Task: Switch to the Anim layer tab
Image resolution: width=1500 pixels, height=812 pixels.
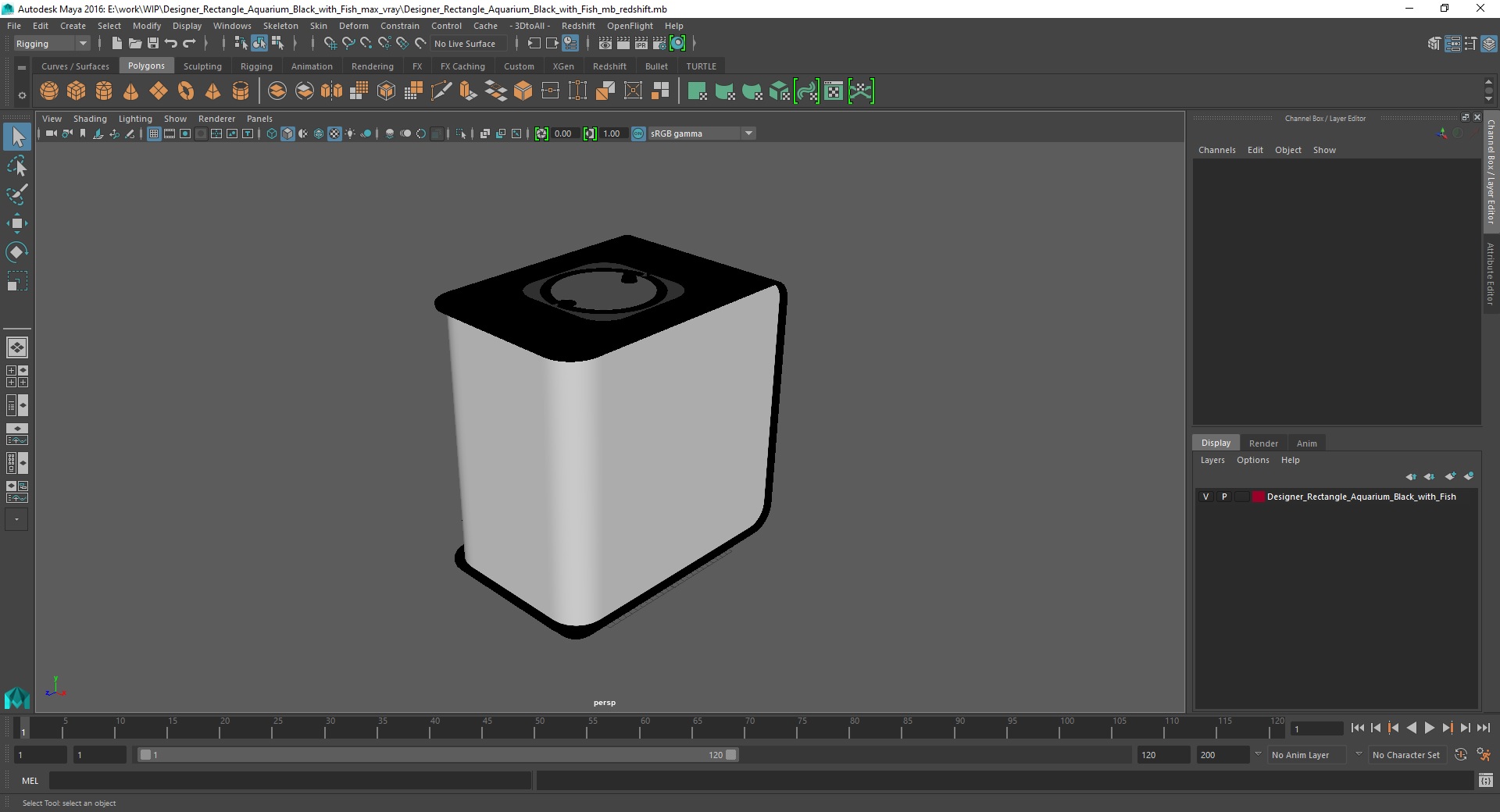Action: (x=1306, y=443)
